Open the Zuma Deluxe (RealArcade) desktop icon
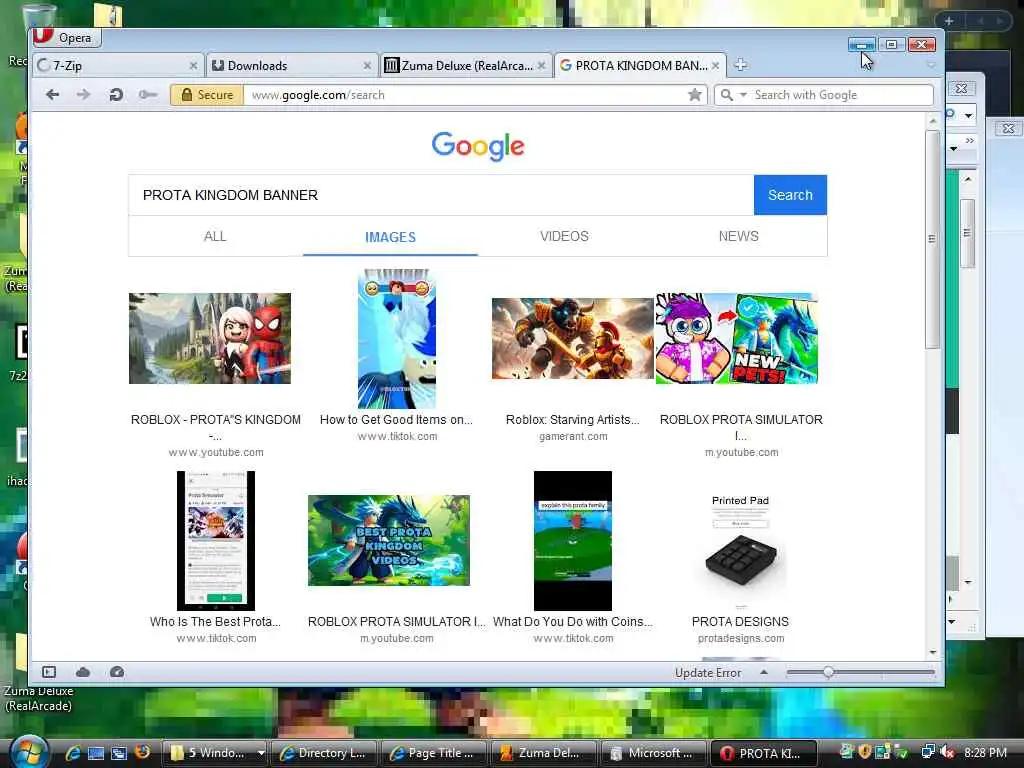The height and width of the screenshot is (768, 1024). click(x=38, y=673)
